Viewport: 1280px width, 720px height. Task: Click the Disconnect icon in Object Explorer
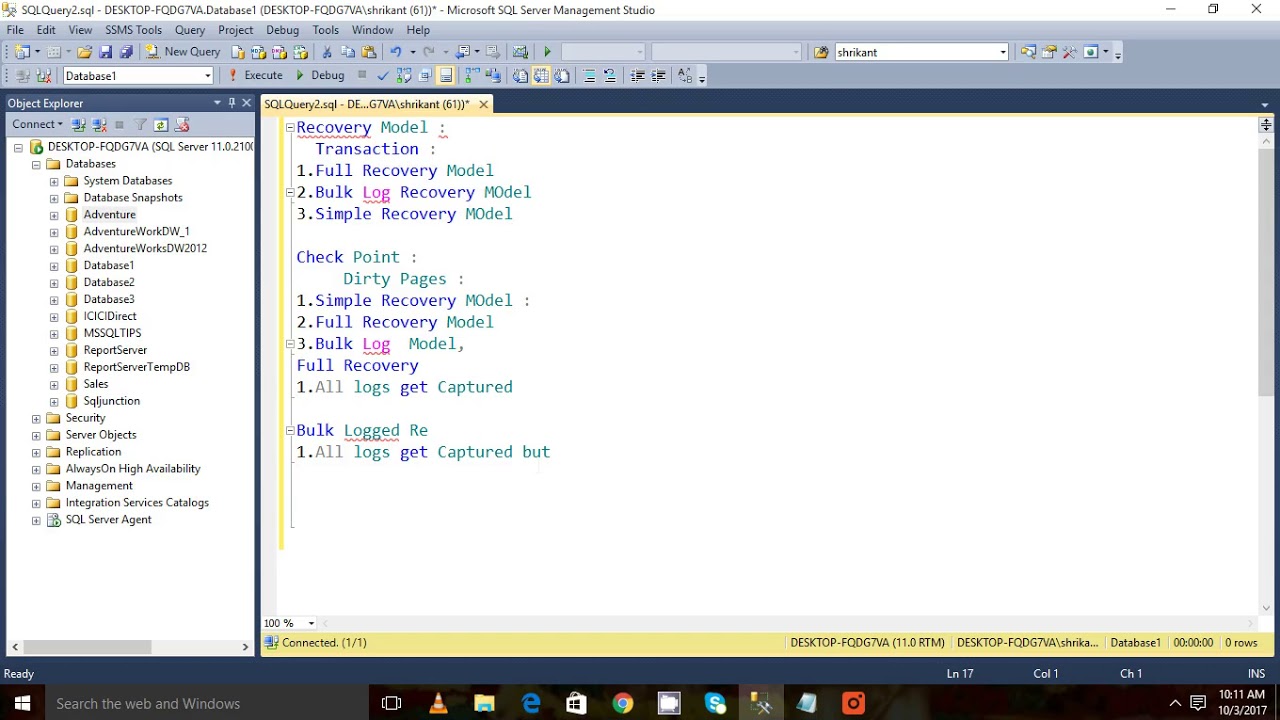[x=99, y=124]
